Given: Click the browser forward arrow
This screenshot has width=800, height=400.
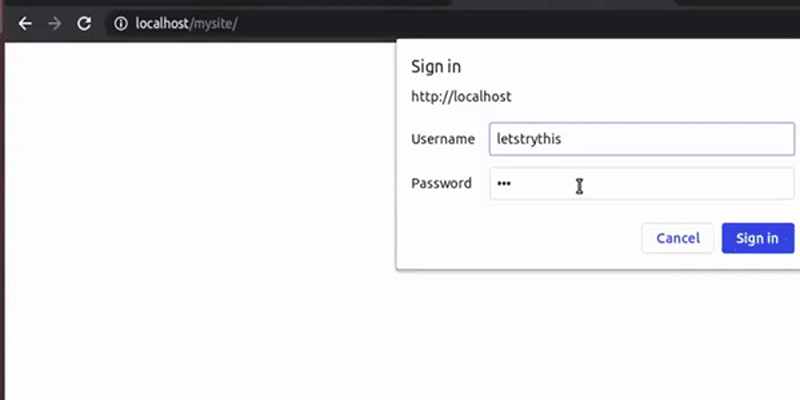Looking at the screenshot, I should [54, 23].
